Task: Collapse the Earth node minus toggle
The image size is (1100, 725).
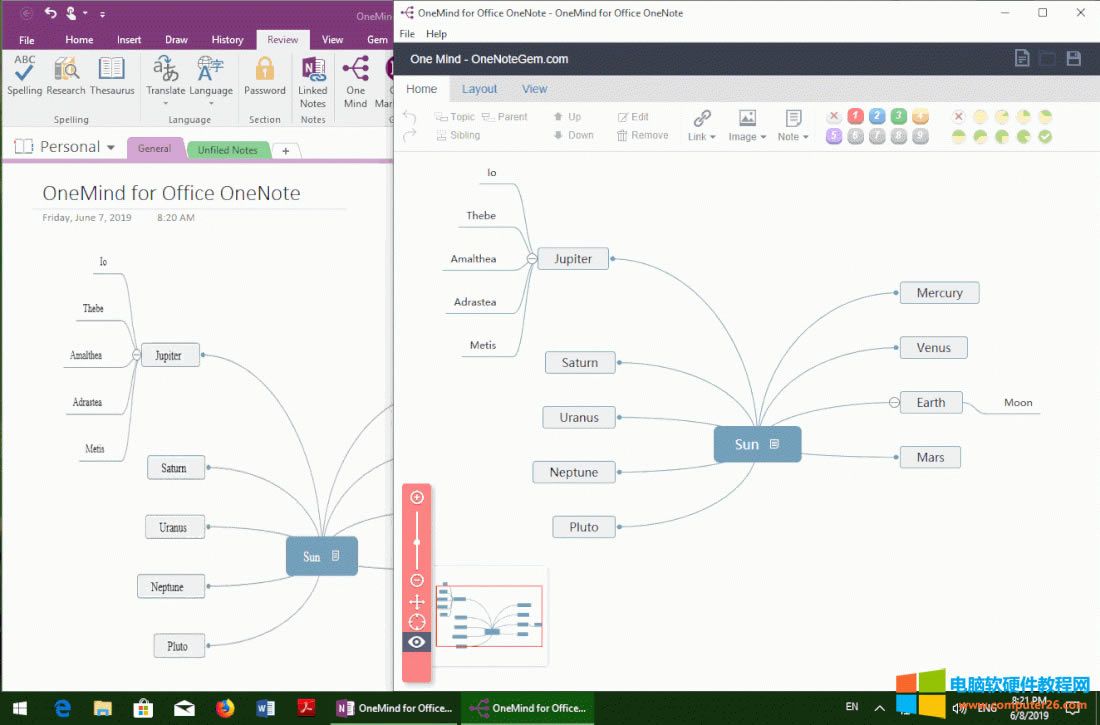Action: [x=894, y=403]
